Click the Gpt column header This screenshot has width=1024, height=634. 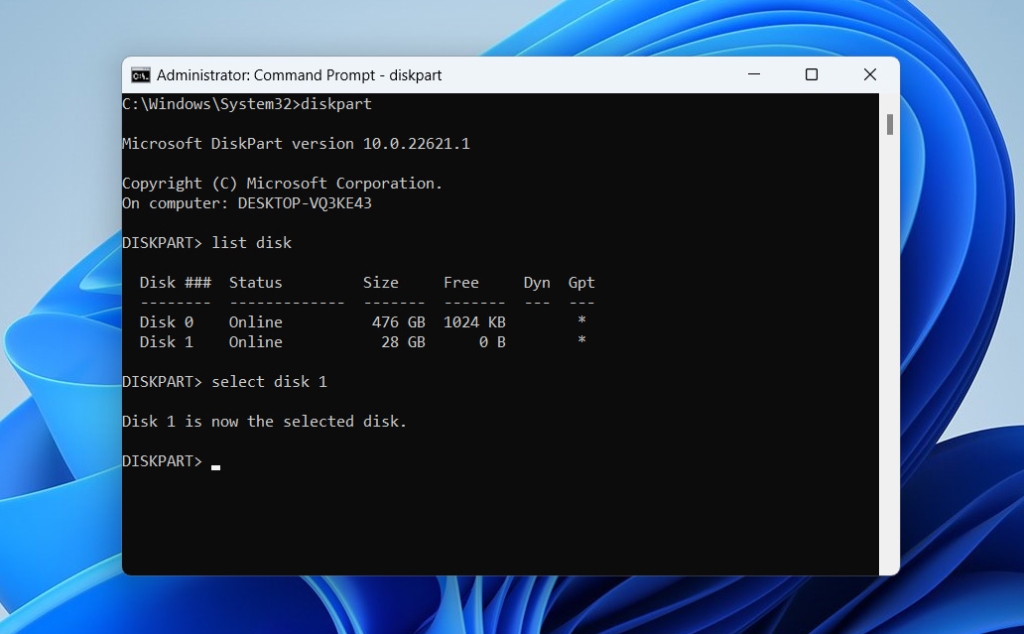581,282
